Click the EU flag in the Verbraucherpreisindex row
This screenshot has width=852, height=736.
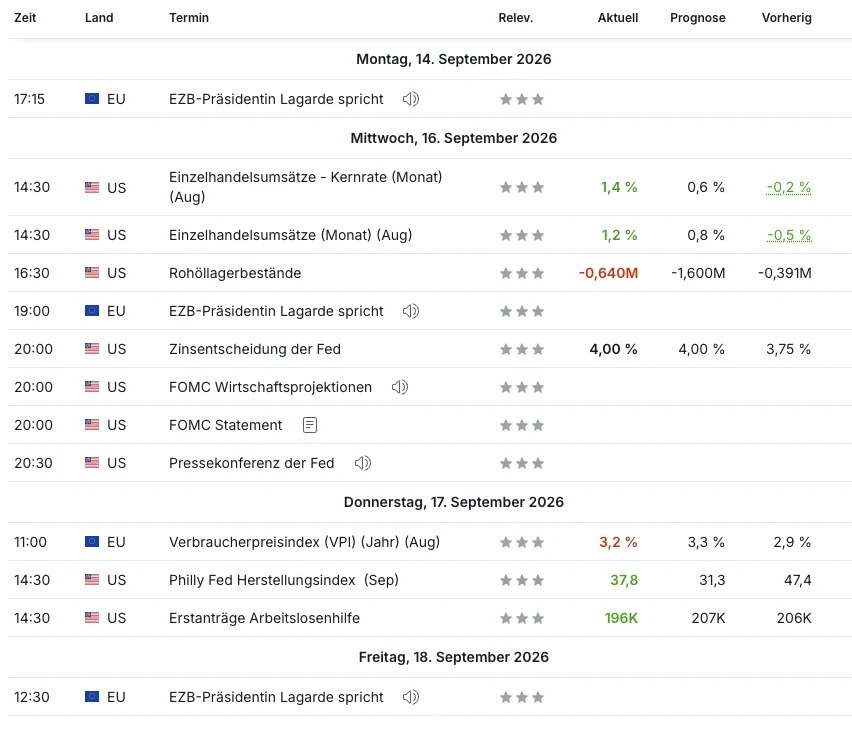click(x=92, y=542)
